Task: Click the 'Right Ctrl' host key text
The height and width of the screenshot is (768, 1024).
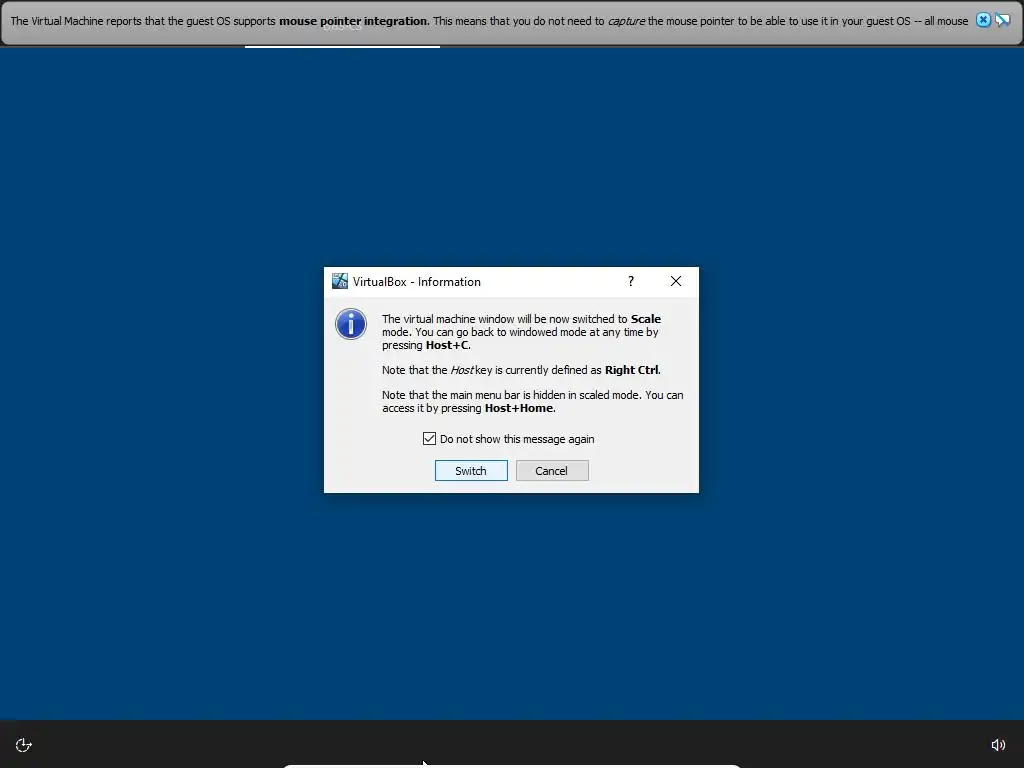Action: pos(632,370)
